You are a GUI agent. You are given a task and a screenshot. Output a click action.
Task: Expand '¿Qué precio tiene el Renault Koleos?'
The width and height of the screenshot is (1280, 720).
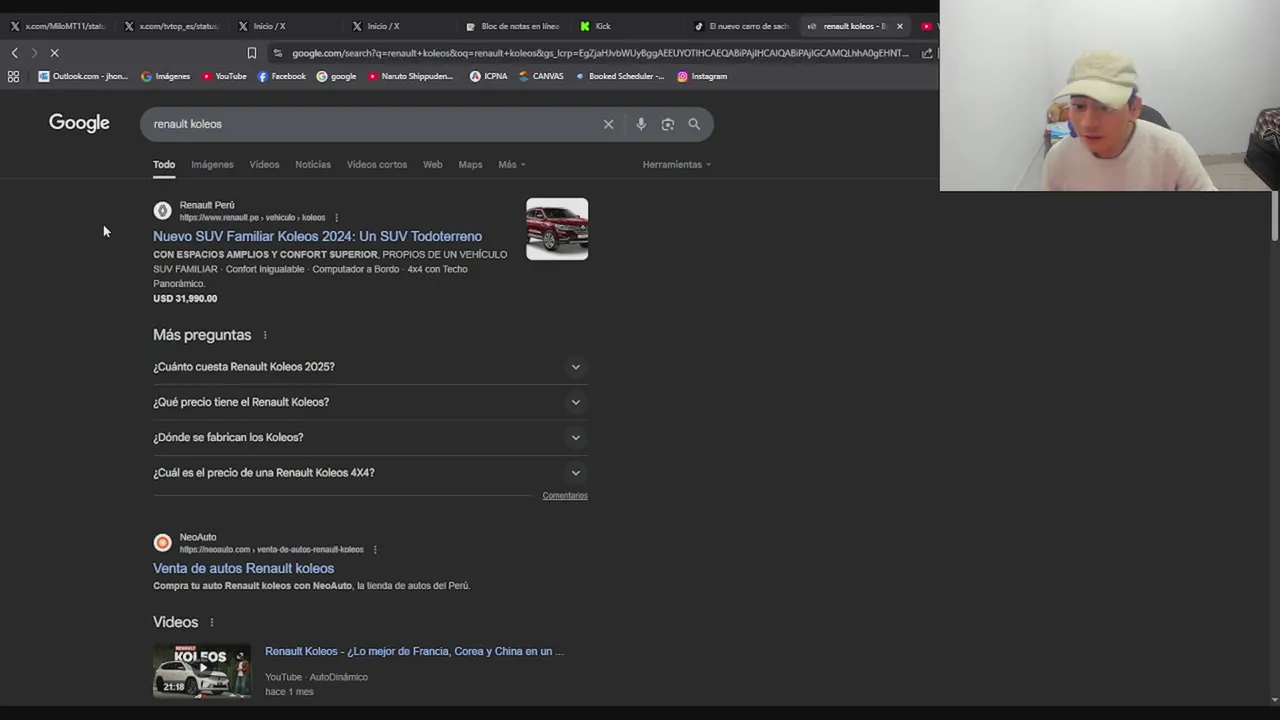pos(370,402)
